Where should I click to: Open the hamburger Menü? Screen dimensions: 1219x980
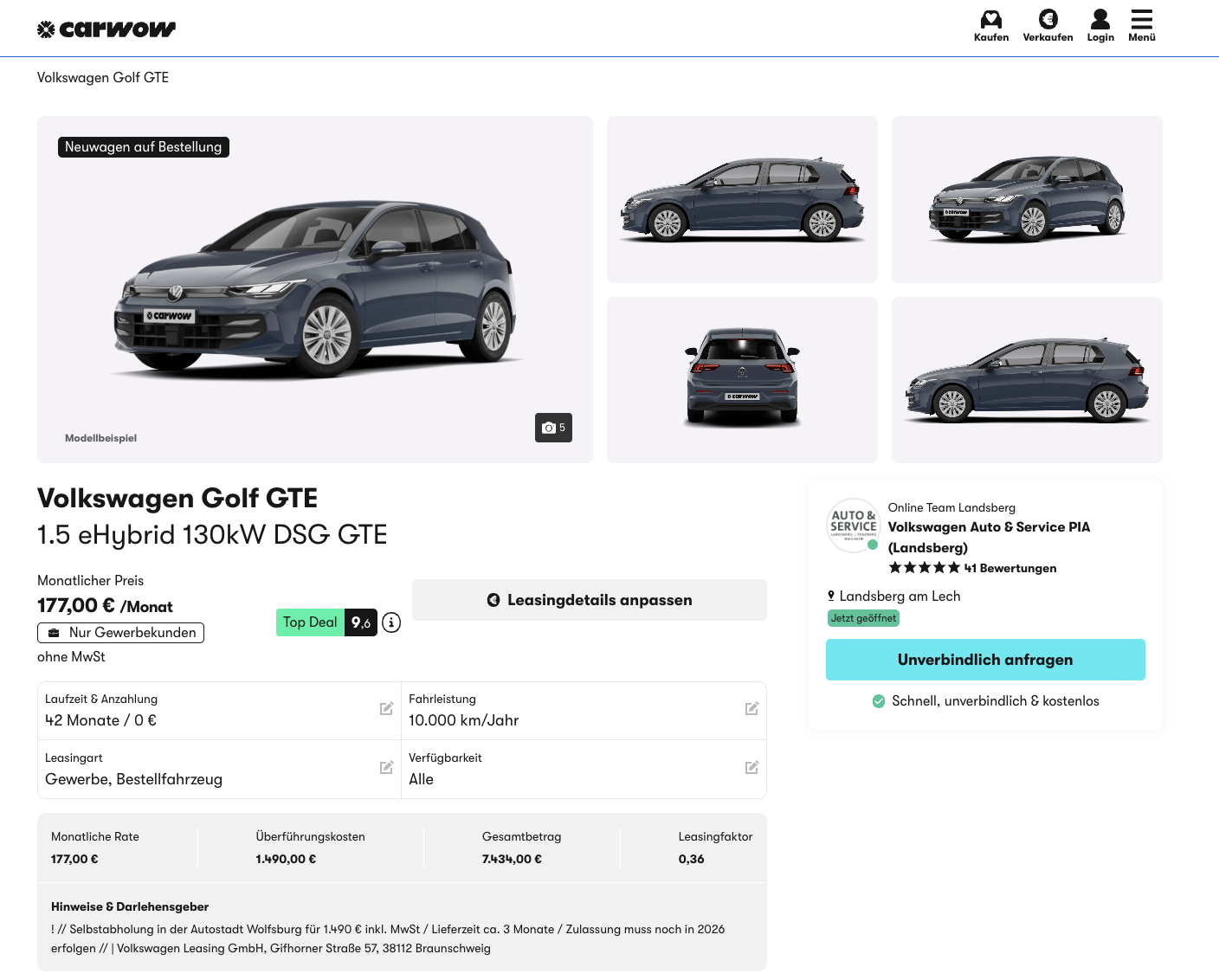(1142, 26)
